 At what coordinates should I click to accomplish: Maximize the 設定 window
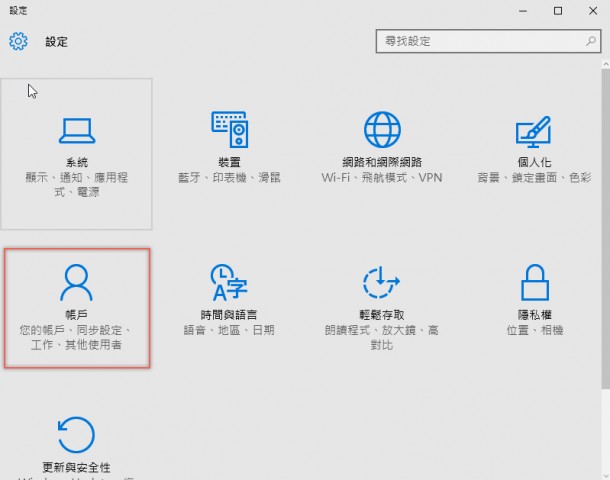(558, 11)
